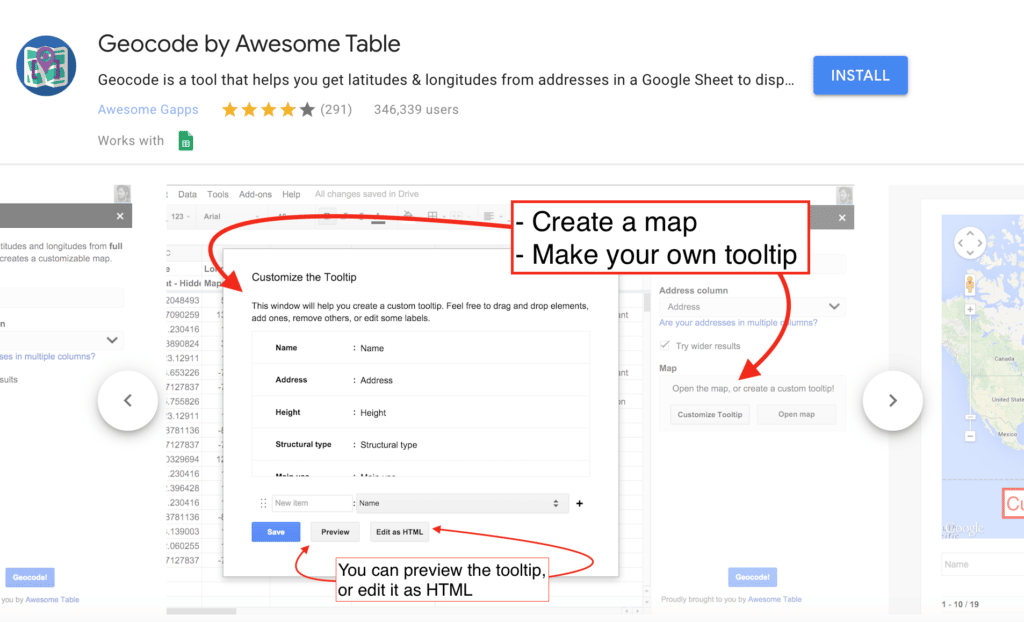Click the drag handle beside New item
Screen dimensions: 1024x622
263,503
